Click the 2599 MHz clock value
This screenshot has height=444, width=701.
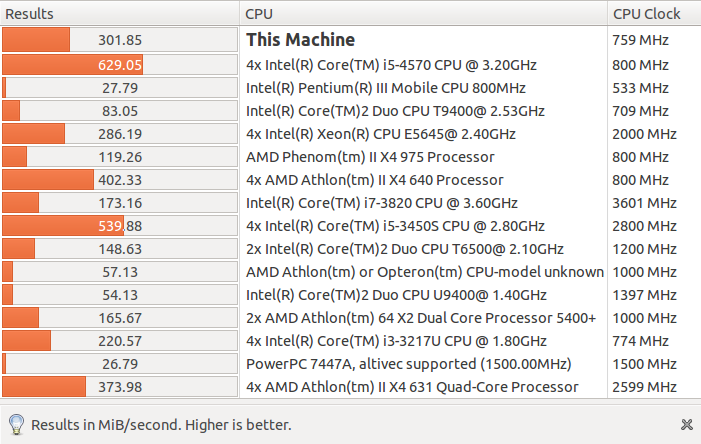[644, 387]
